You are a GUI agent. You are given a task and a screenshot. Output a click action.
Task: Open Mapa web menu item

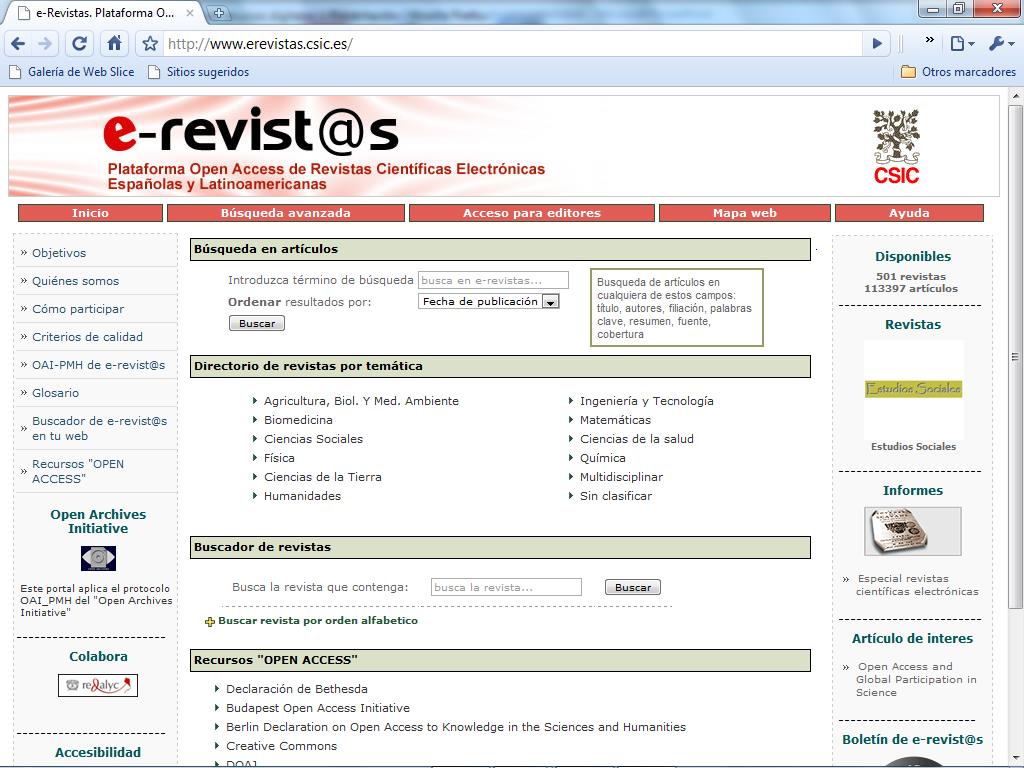pos(744,213)
